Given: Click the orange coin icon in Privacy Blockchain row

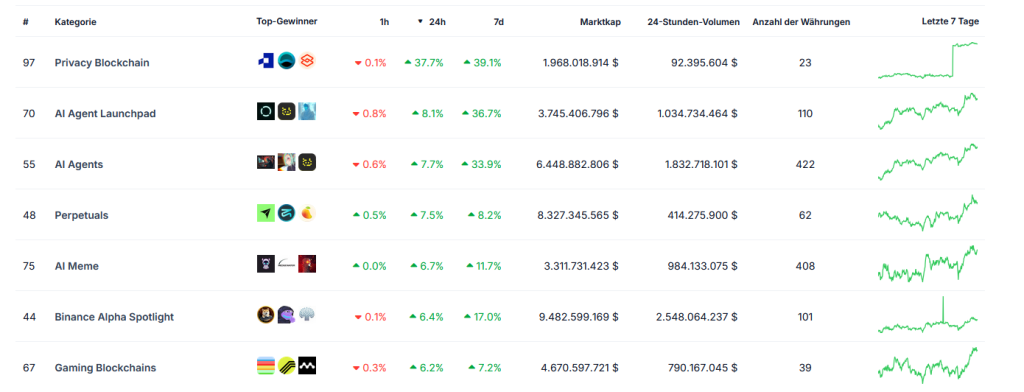Looking at the screenshot, I should tap(308, 61).
